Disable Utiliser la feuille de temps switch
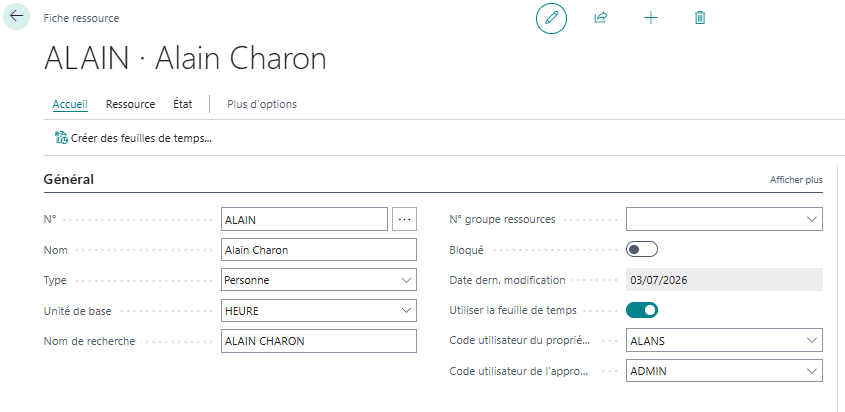The height and width of the screenshot is (412, 845). point(642,310)
